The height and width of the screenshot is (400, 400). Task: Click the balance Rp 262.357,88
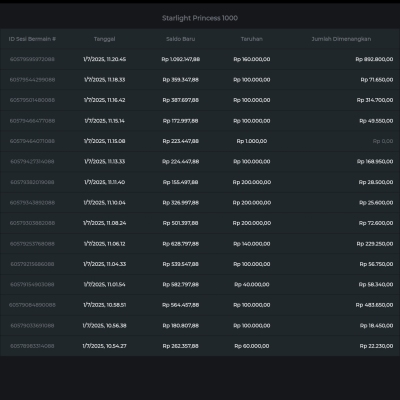point(180,346)
